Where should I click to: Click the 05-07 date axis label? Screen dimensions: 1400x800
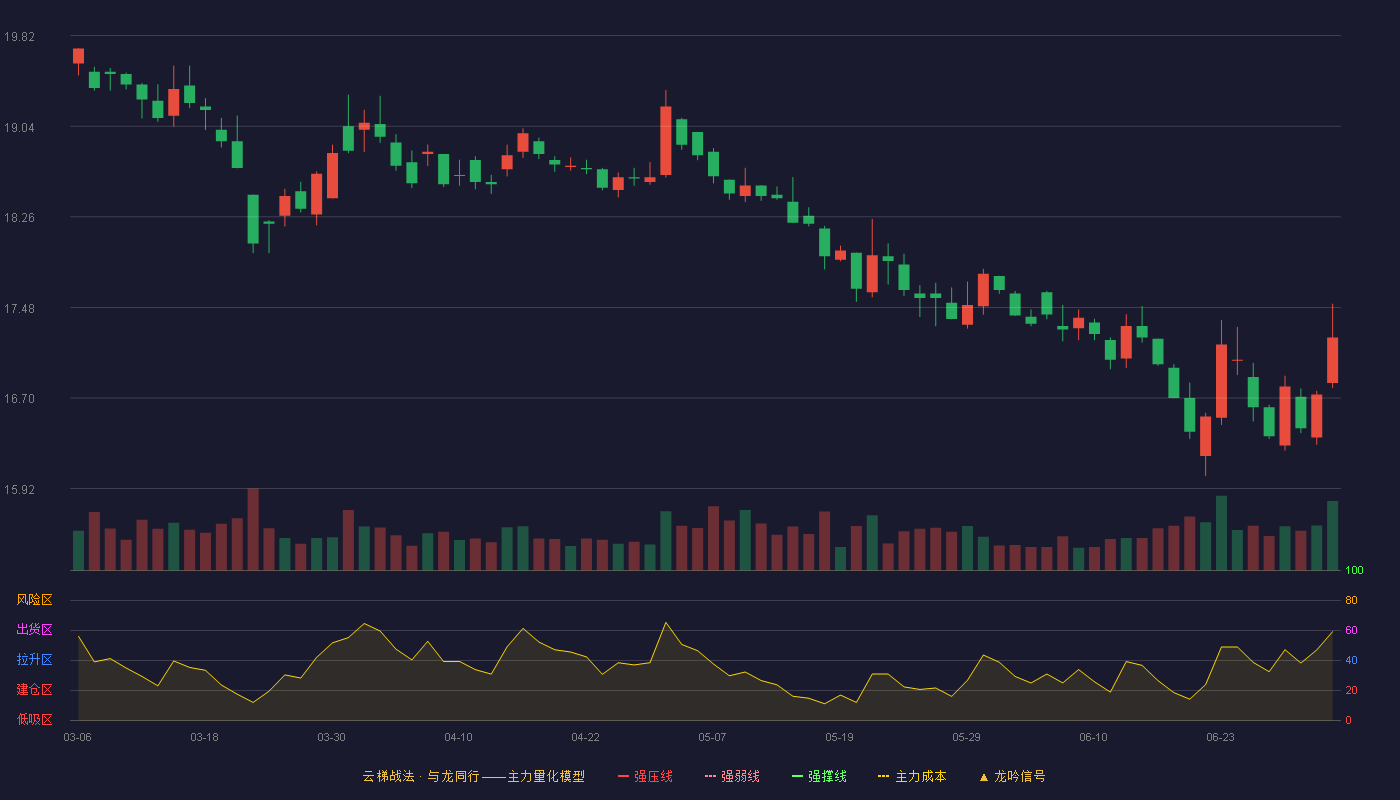tap(712, 737)
